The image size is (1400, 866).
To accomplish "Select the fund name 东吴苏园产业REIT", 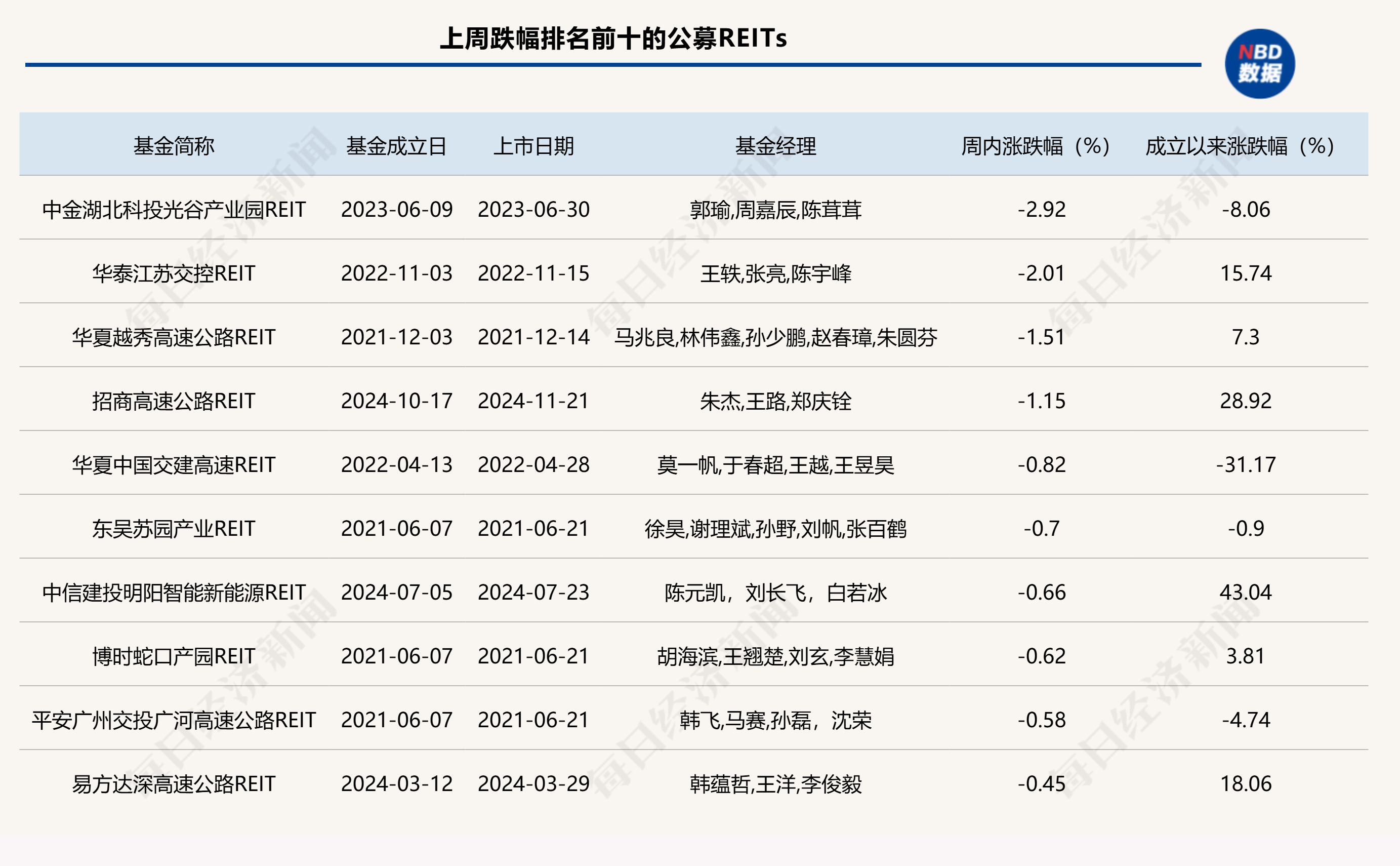I will pyautogui.click(x=174, y=529).
